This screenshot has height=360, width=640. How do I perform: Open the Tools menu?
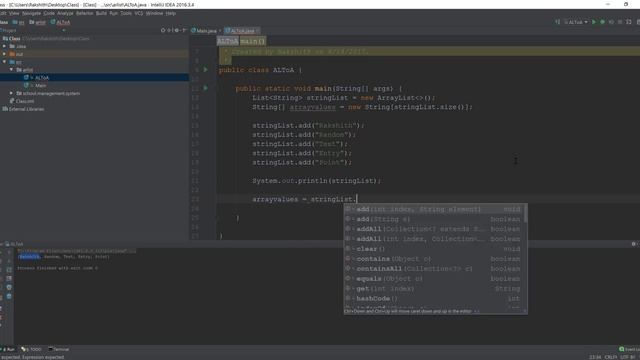coord(126,13)
